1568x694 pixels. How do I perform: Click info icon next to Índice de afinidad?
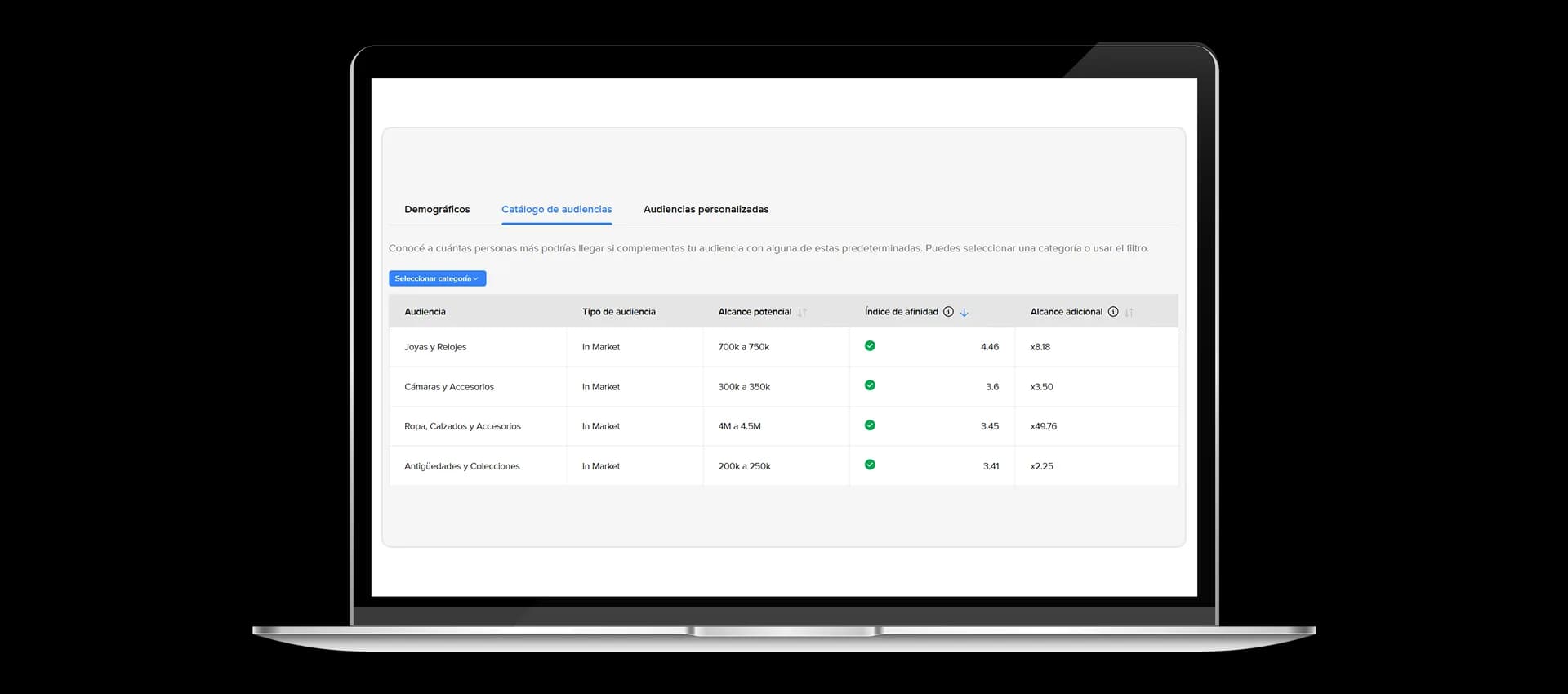(948, 312)
